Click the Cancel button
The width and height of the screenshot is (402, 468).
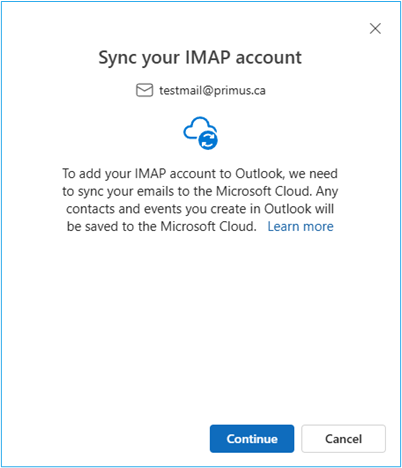(343, 439)
